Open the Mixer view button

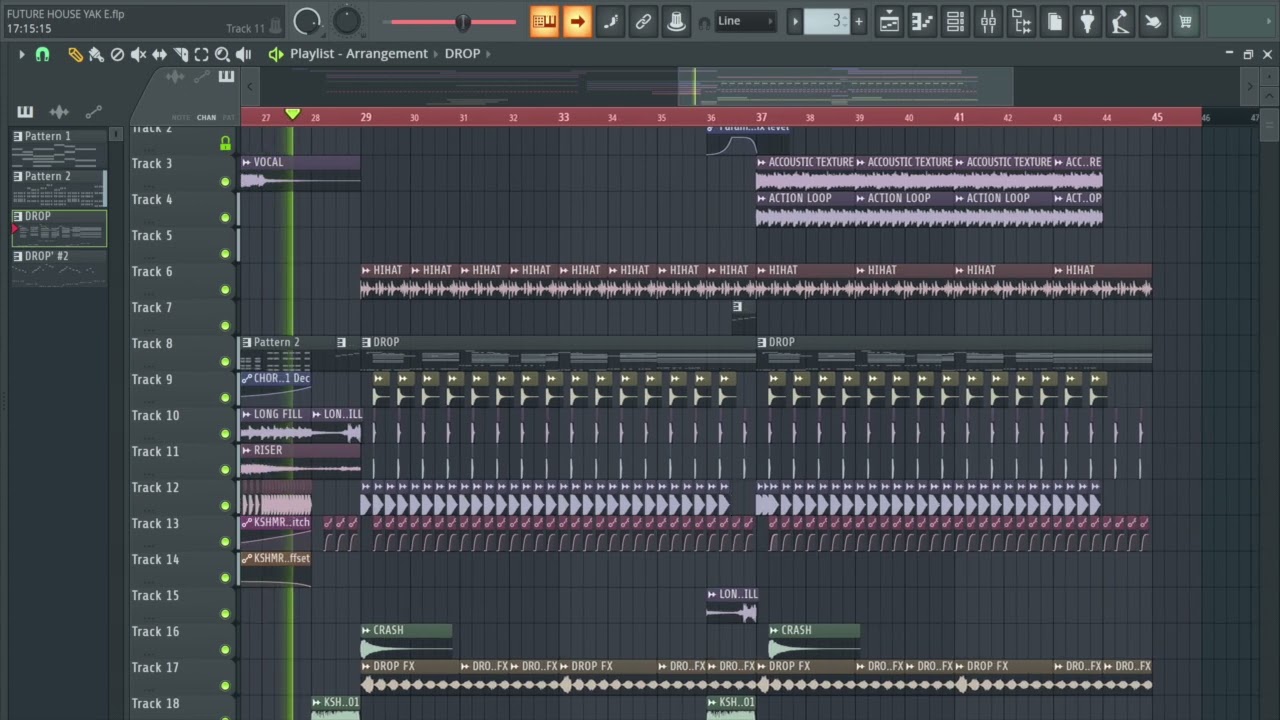[x=988, y=21]
